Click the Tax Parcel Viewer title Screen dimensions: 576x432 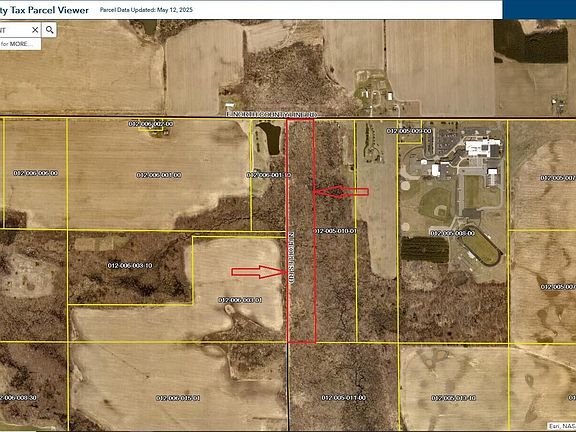tap(44, 10)
